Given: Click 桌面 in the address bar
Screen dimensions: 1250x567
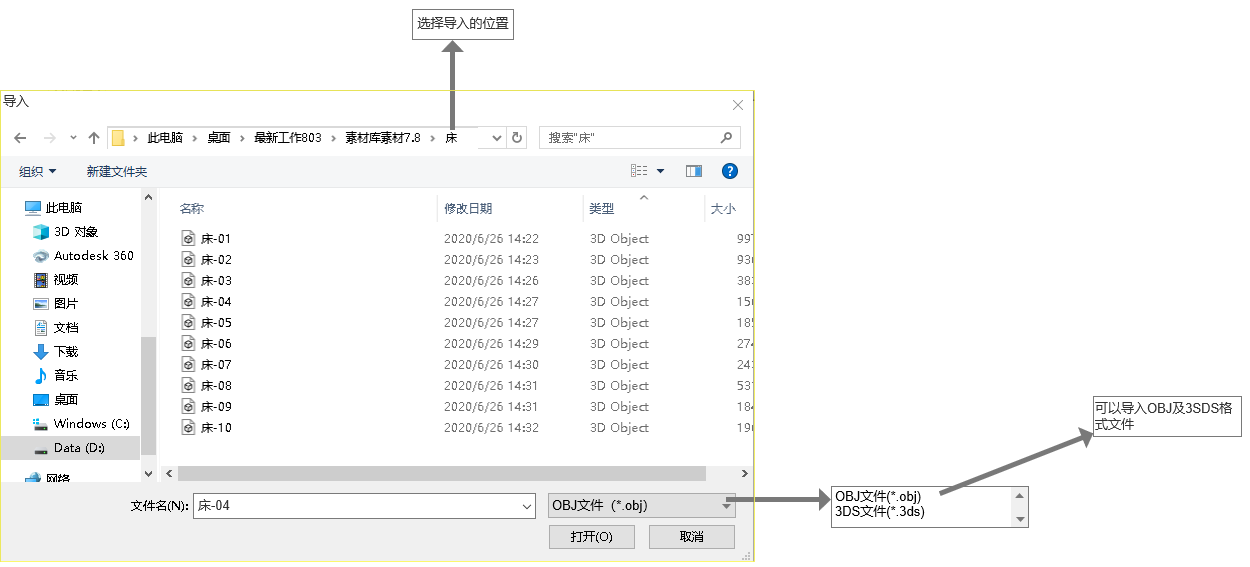Looking at the screenshot, I should (219, 138).
